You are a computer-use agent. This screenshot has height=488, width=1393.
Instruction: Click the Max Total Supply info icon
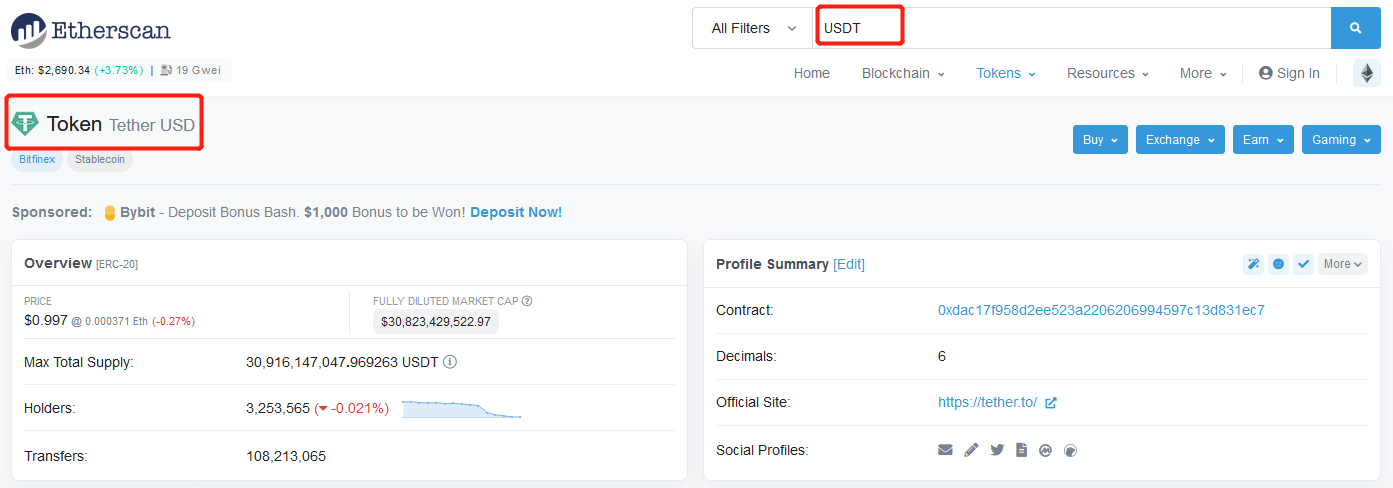click(x=450, y=362)
